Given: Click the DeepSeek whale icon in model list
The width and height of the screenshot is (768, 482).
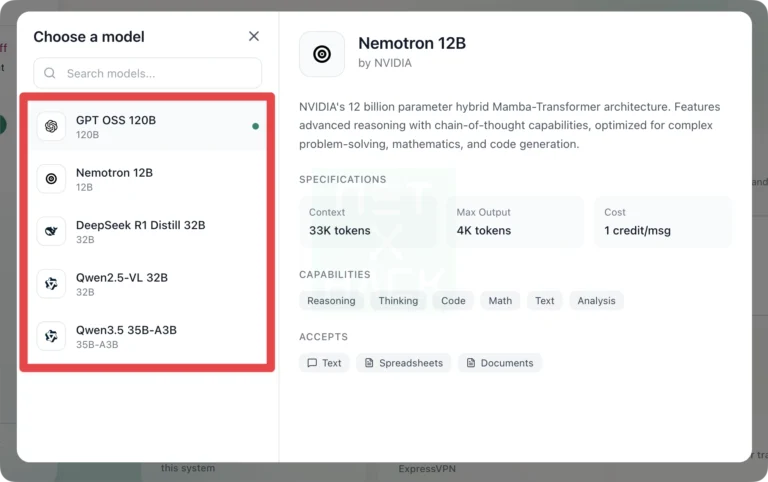Looking at the screenshot, I should coord(51,231).
